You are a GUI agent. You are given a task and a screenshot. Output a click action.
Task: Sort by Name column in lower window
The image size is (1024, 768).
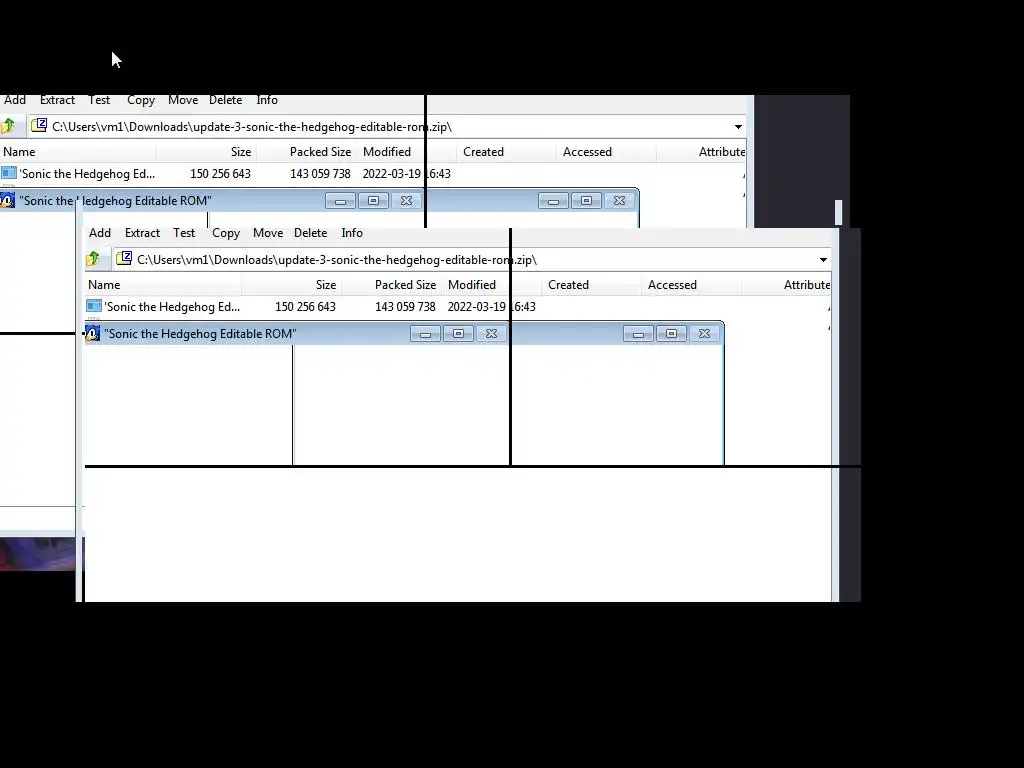coord(163,285)
